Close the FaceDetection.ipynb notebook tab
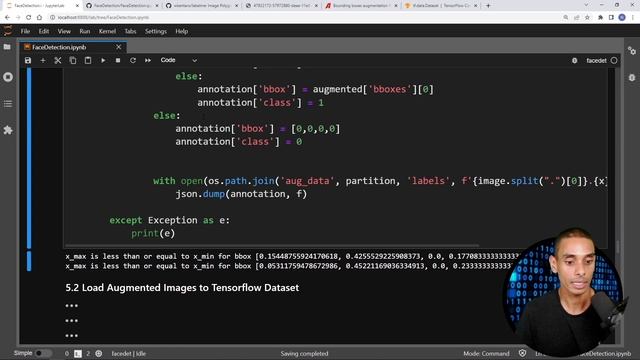This screenshot has height=360, width=640. [x=118, y=47]
